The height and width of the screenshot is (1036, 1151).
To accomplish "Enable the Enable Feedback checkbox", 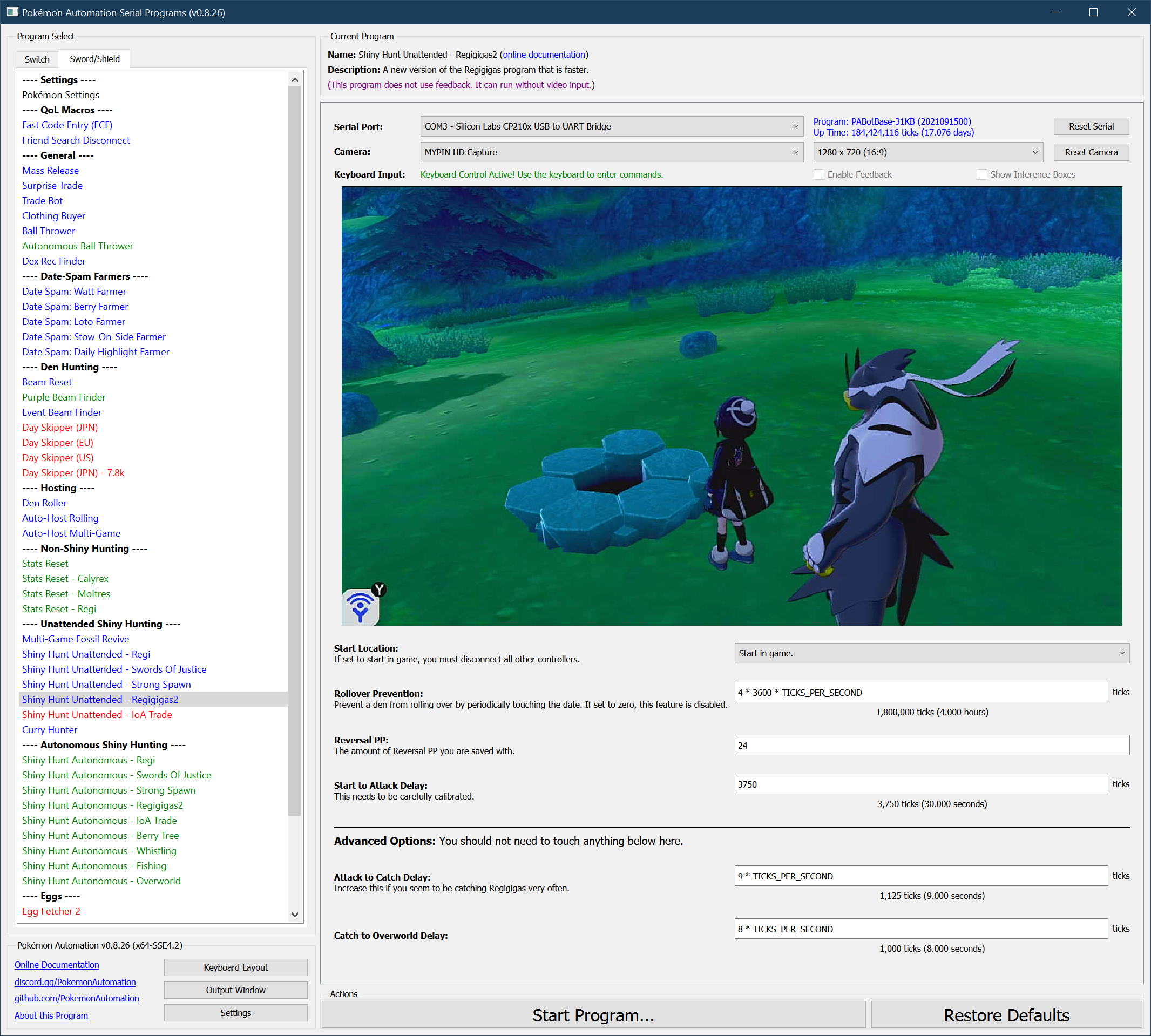I will (819, 175).
